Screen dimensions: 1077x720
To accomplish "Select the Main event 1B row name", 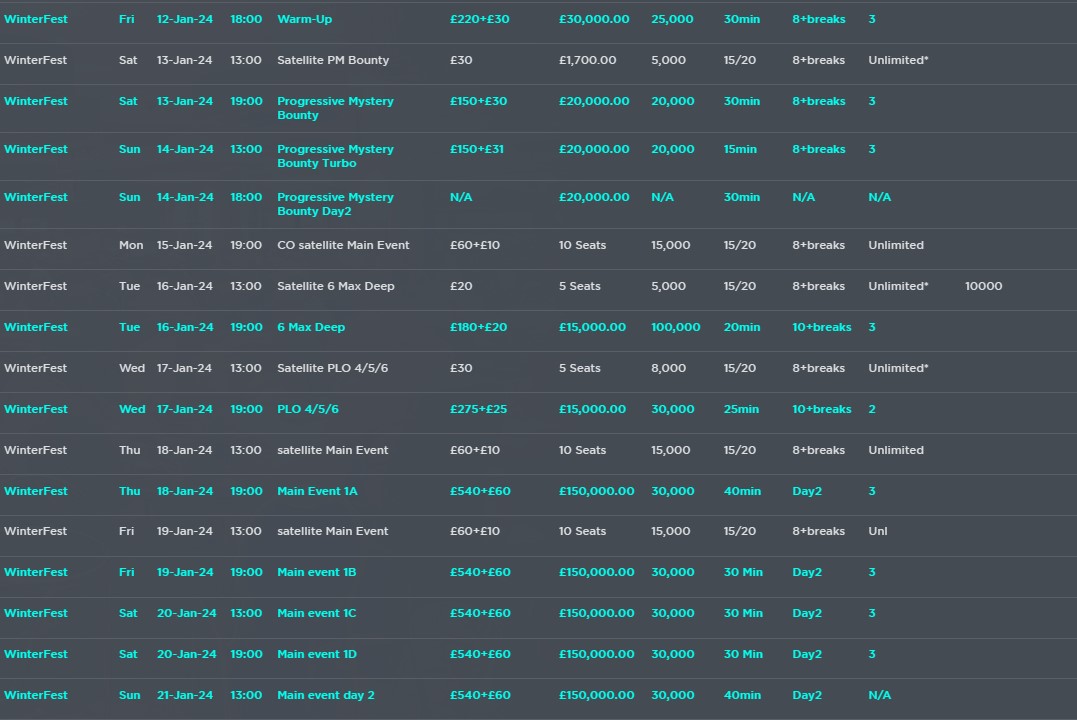I will pos(316,572).
